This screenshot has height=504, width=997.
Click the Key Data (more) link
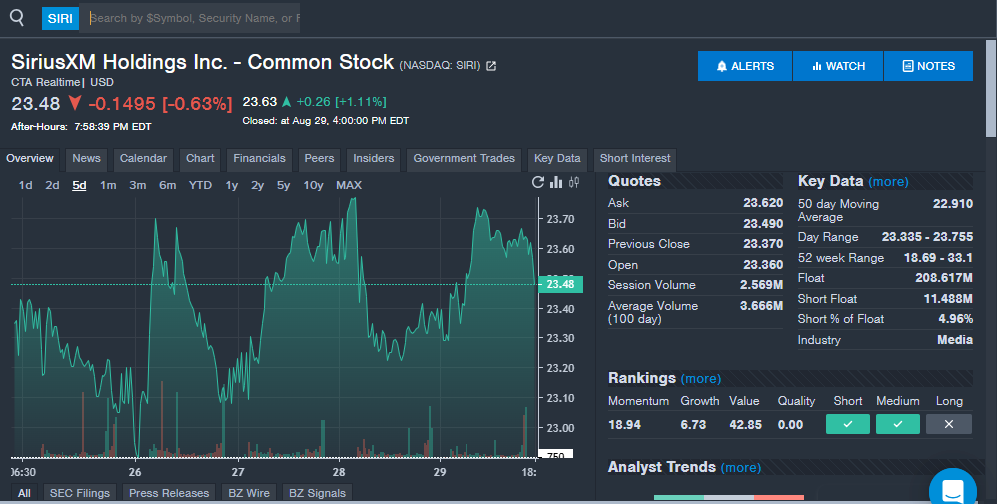(888, 182)
